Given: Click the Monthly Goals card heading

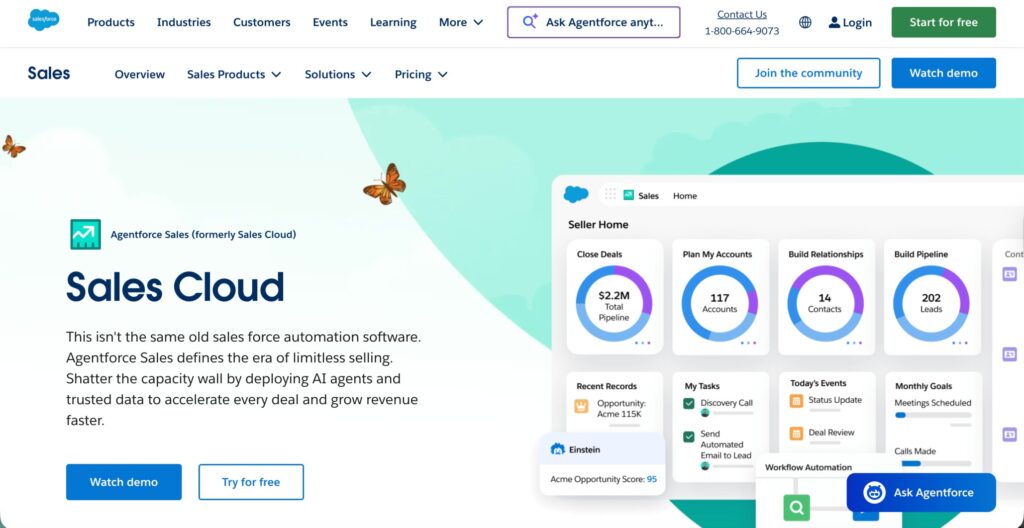Looking at the screenshot, I should click(923, 386).
